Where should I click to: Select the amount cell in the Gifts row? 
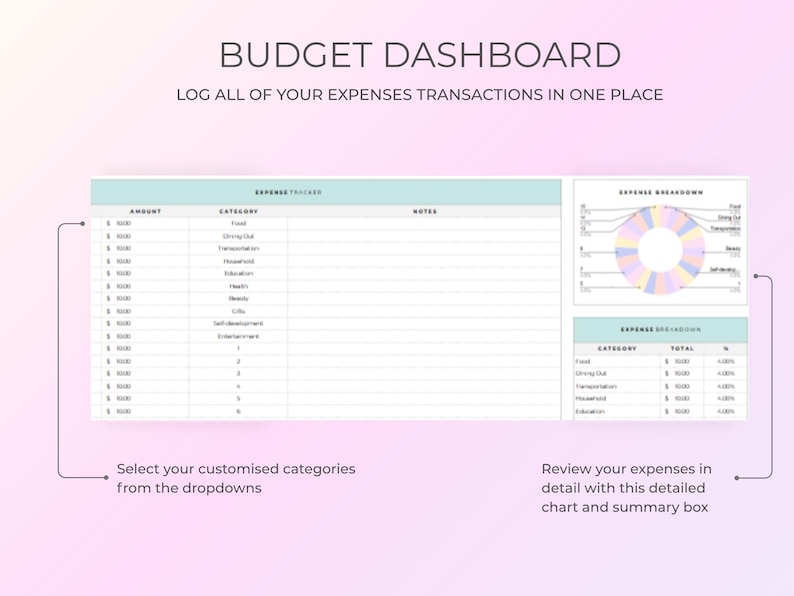[x=145, y=311]
